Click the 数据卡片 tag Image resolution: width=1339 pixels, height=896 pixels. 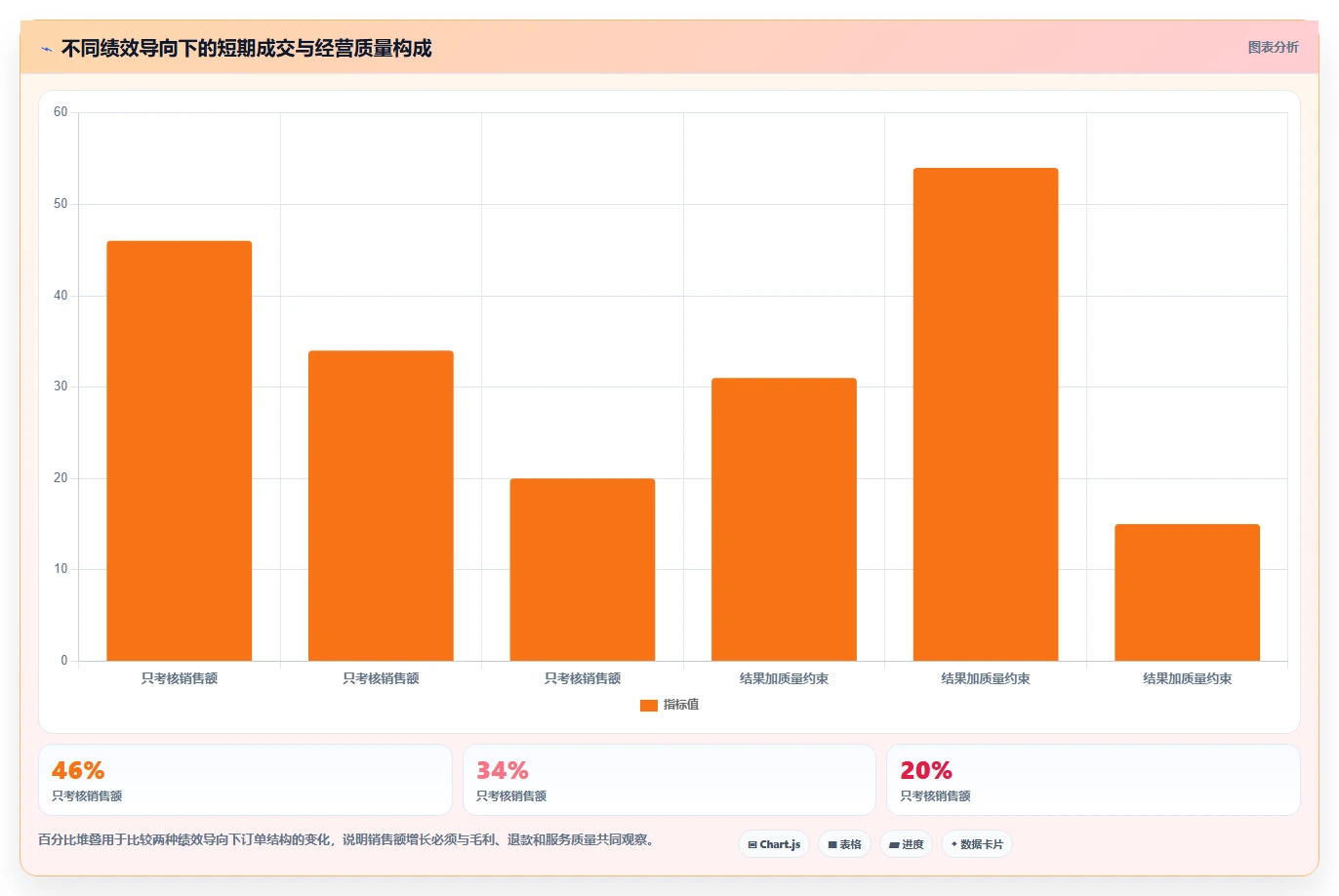[977, 844]
